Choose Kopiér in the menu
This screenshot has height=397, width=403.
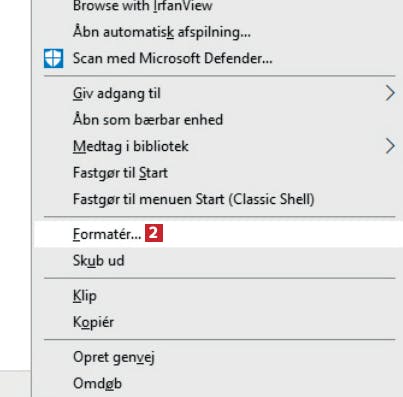coord(217,322)
